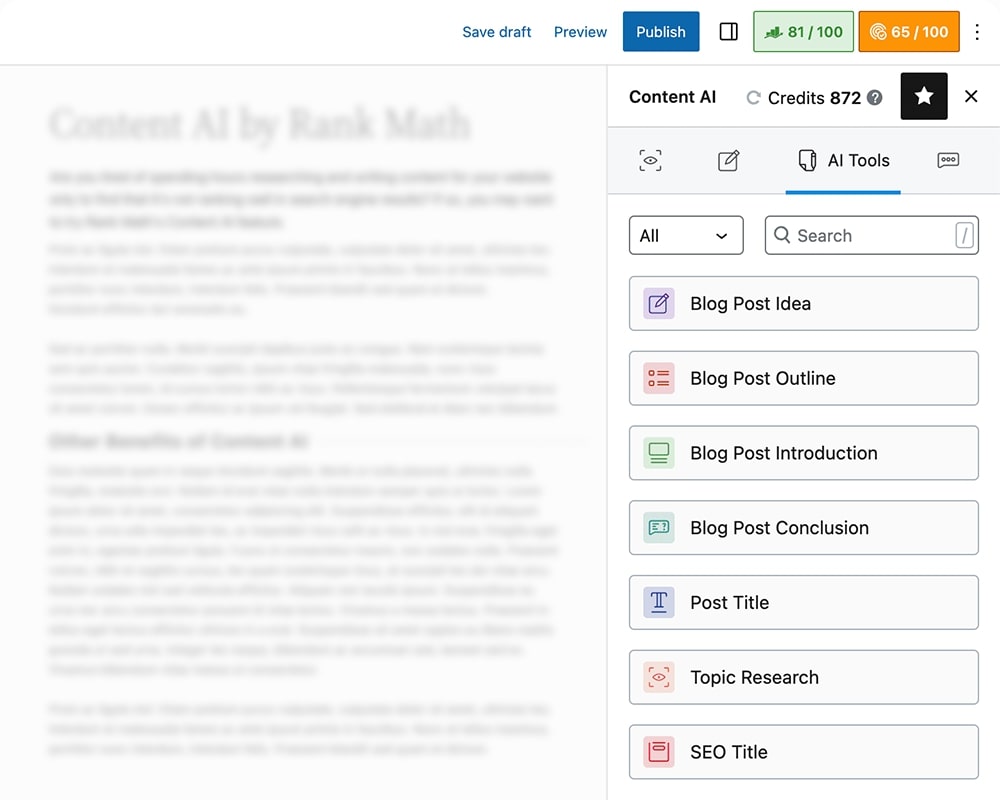Open the Blog Post Conclusion tool

(804, 528)
